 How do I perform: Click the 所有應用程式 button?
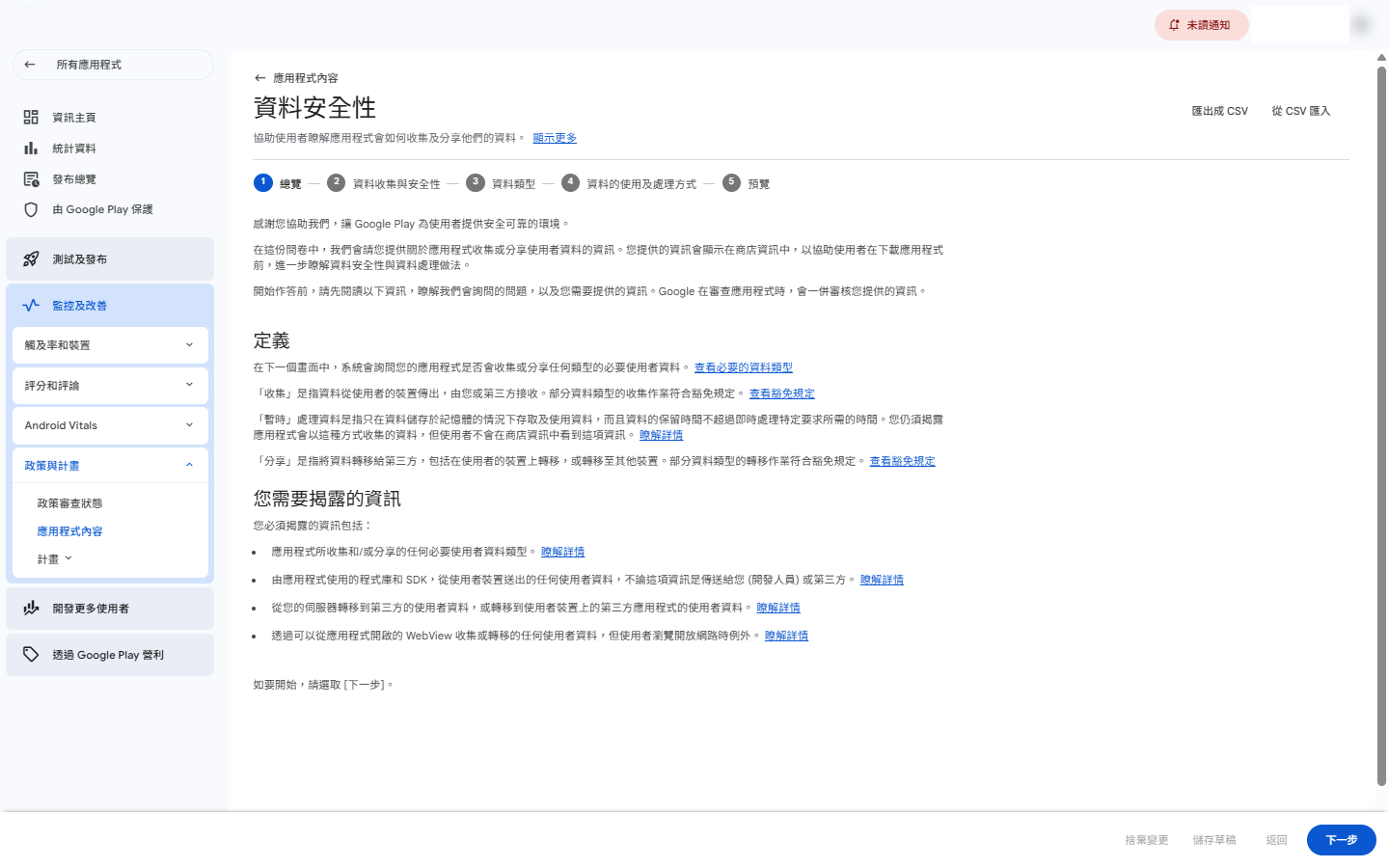[113, 65]
